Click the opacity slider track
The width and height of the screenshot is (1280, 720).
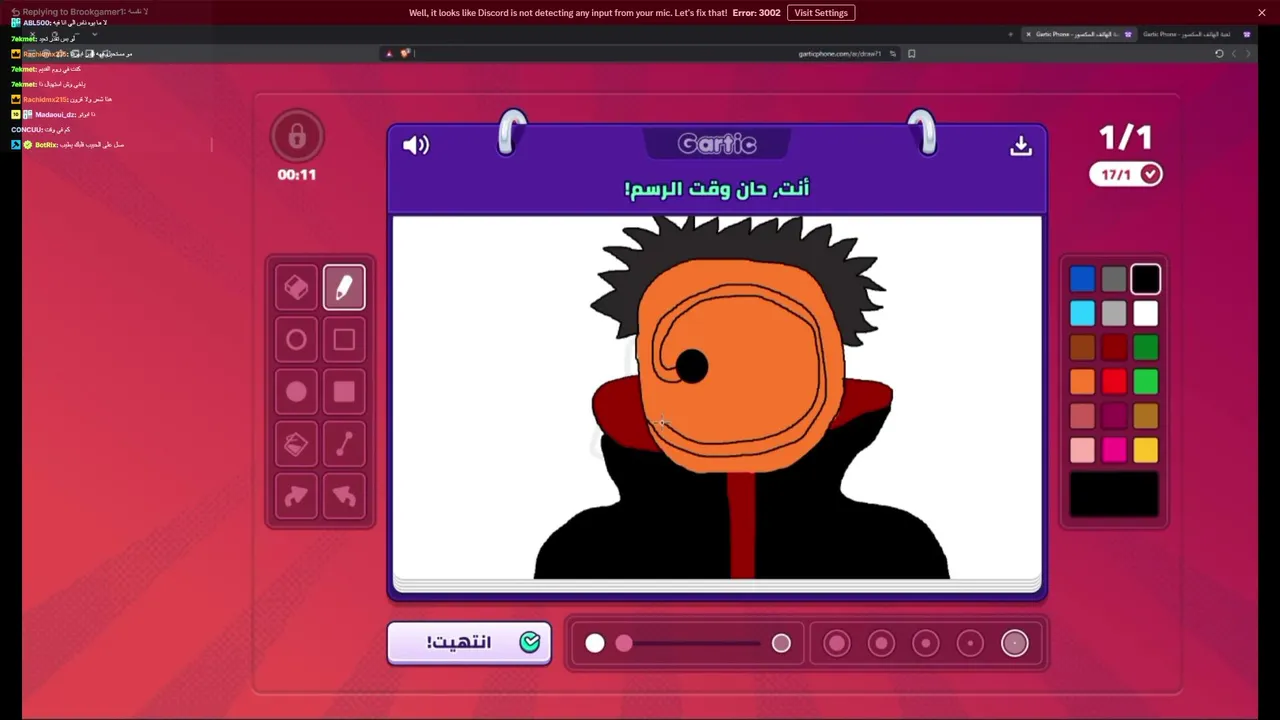coord(692,643)
